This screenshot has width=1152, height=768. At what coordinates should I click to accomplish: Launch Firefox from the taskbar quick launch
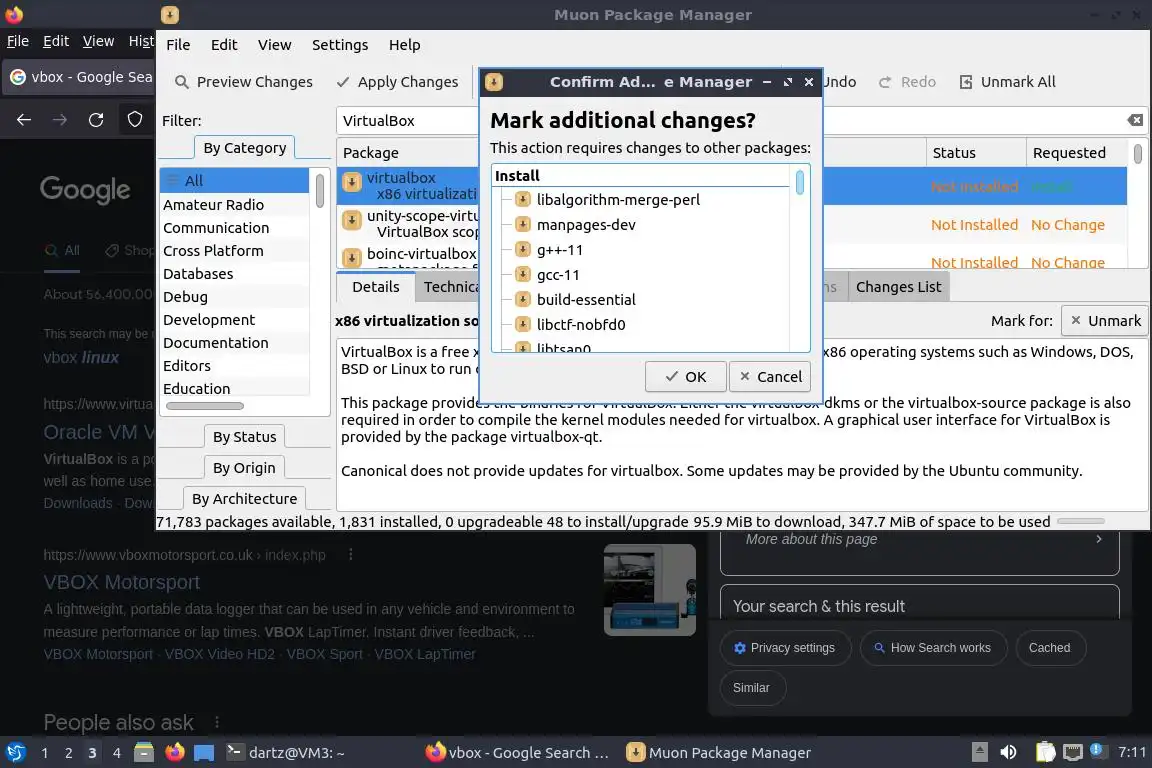[175, 753]
